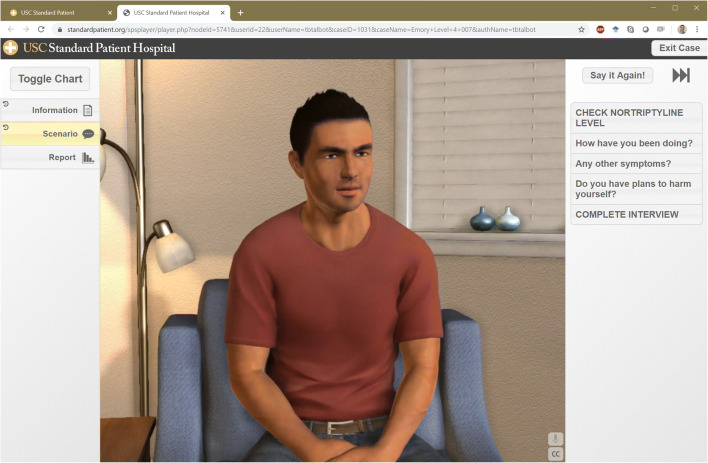
Task: Click the Report bar chart icon
Action: pyautogui.click(x=88, y=158)
